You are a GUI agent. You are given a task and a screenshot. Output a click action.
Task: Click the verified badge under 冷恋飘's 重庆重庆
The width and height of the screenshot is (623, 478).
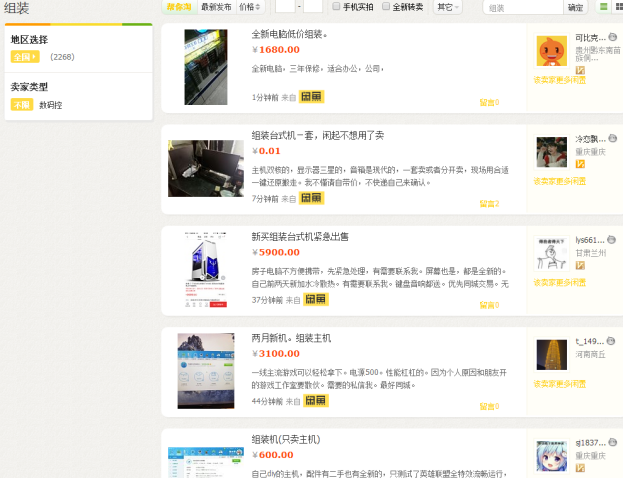pos(580,164)
